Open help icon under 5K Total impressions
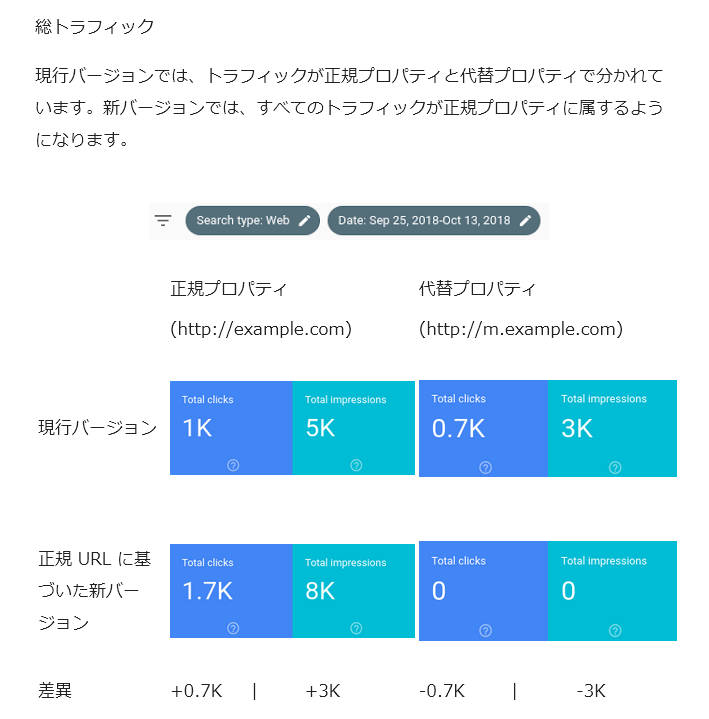This screenshot has height=719, width=709. click(356, 465)
